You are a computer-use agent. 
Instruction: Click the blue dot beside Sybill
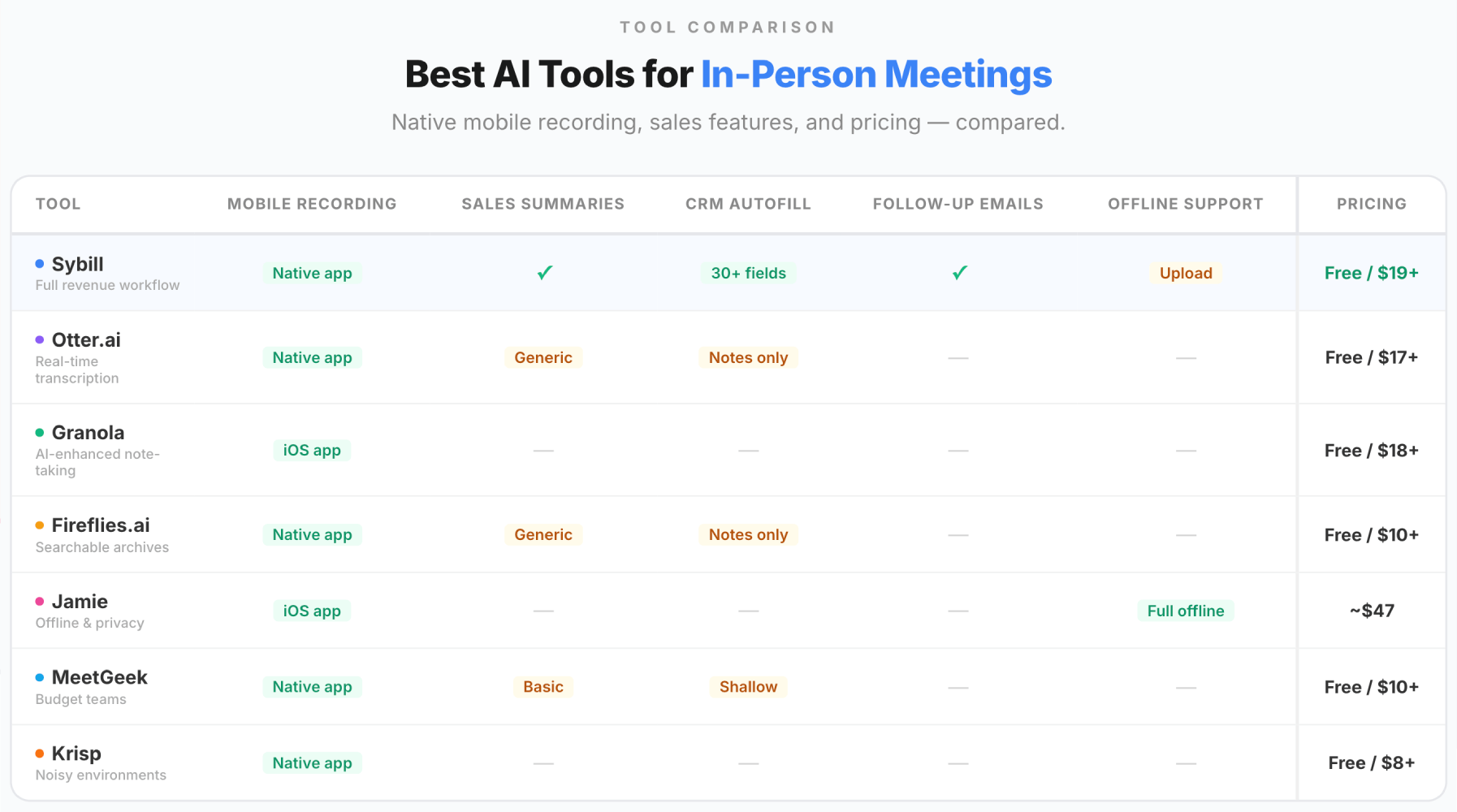40,264
